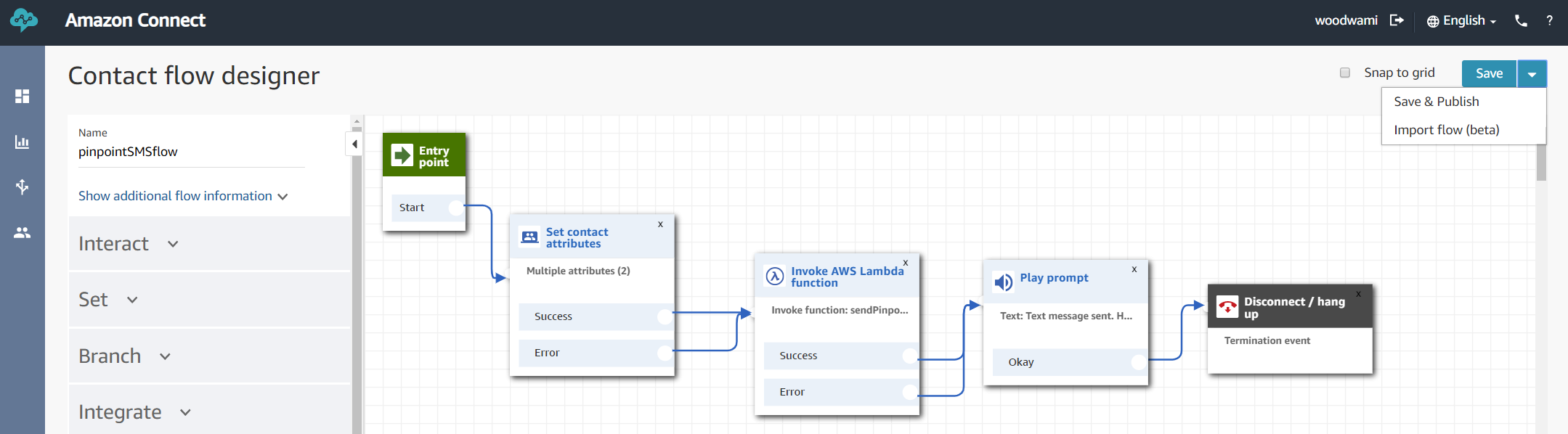Show additional flow information
This screenshot has height=434, width=1568.
[183, 196]
